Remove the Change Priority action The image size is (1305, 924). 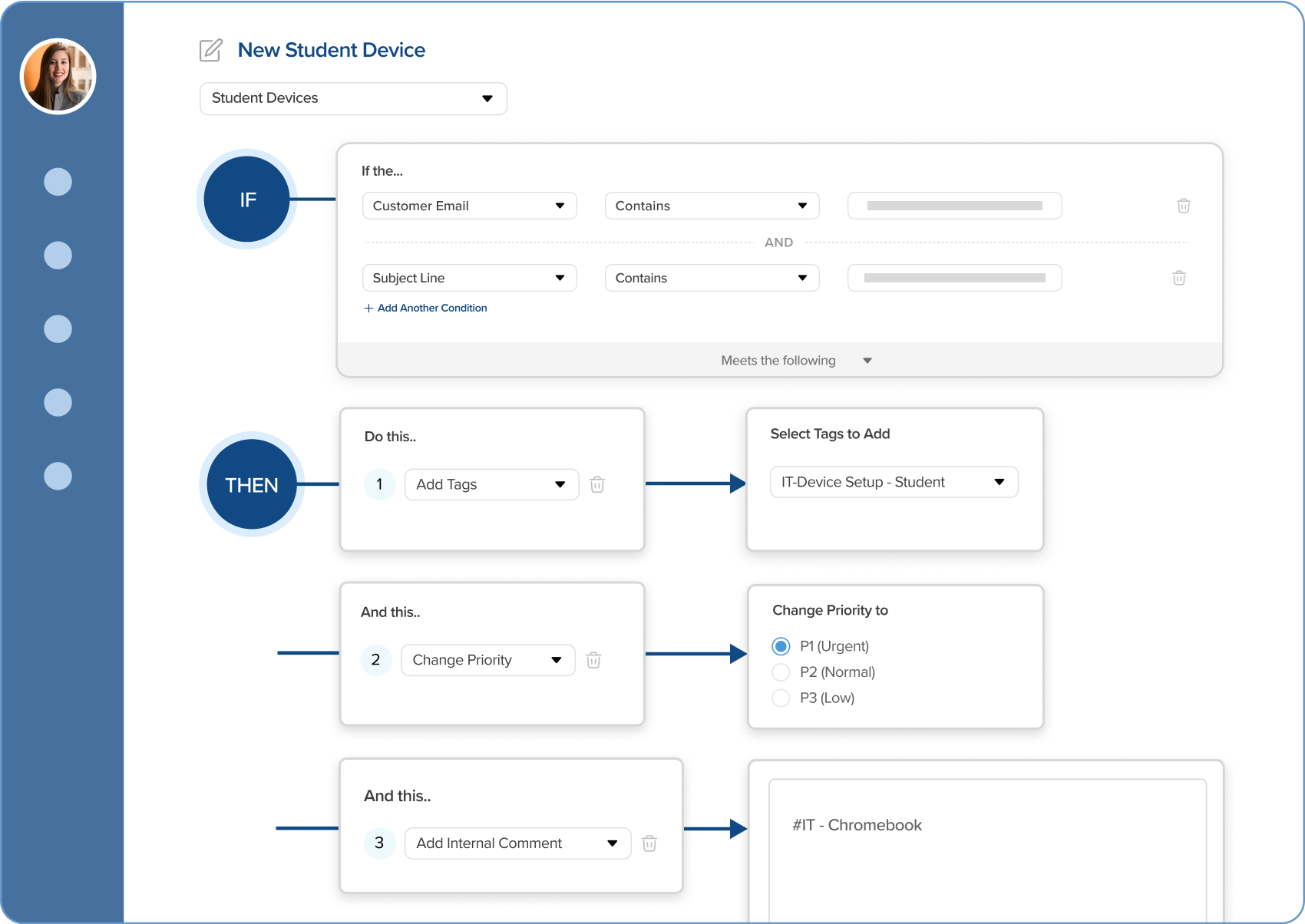point(593,660)
